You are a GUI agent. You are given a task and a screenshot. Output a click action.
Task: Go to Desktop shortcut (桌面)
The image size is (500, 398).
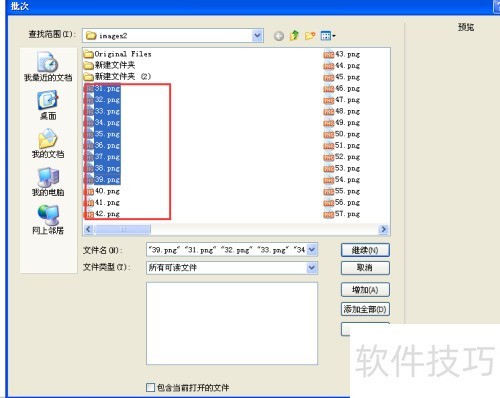pos(48,105)
